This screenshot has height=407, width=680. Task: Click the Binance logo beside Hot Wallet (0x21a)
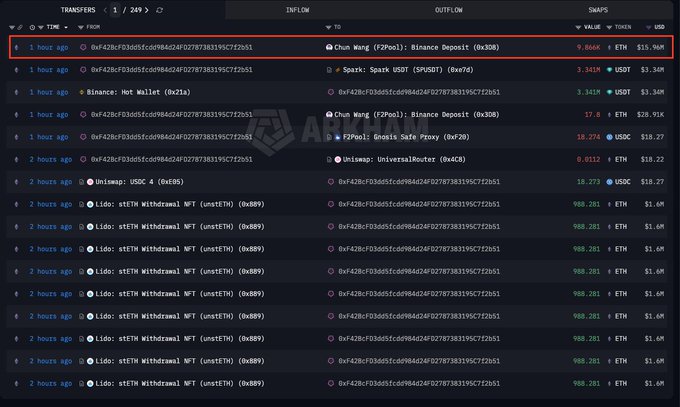(x=82, y=92)
